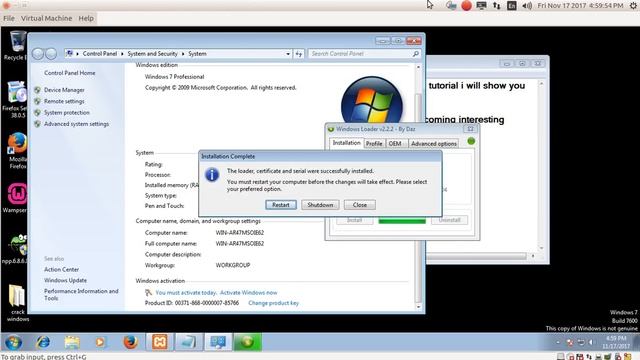Viewport: 640px width, 360px height.
Task: Open the Help menu
Action: [86, 18]
